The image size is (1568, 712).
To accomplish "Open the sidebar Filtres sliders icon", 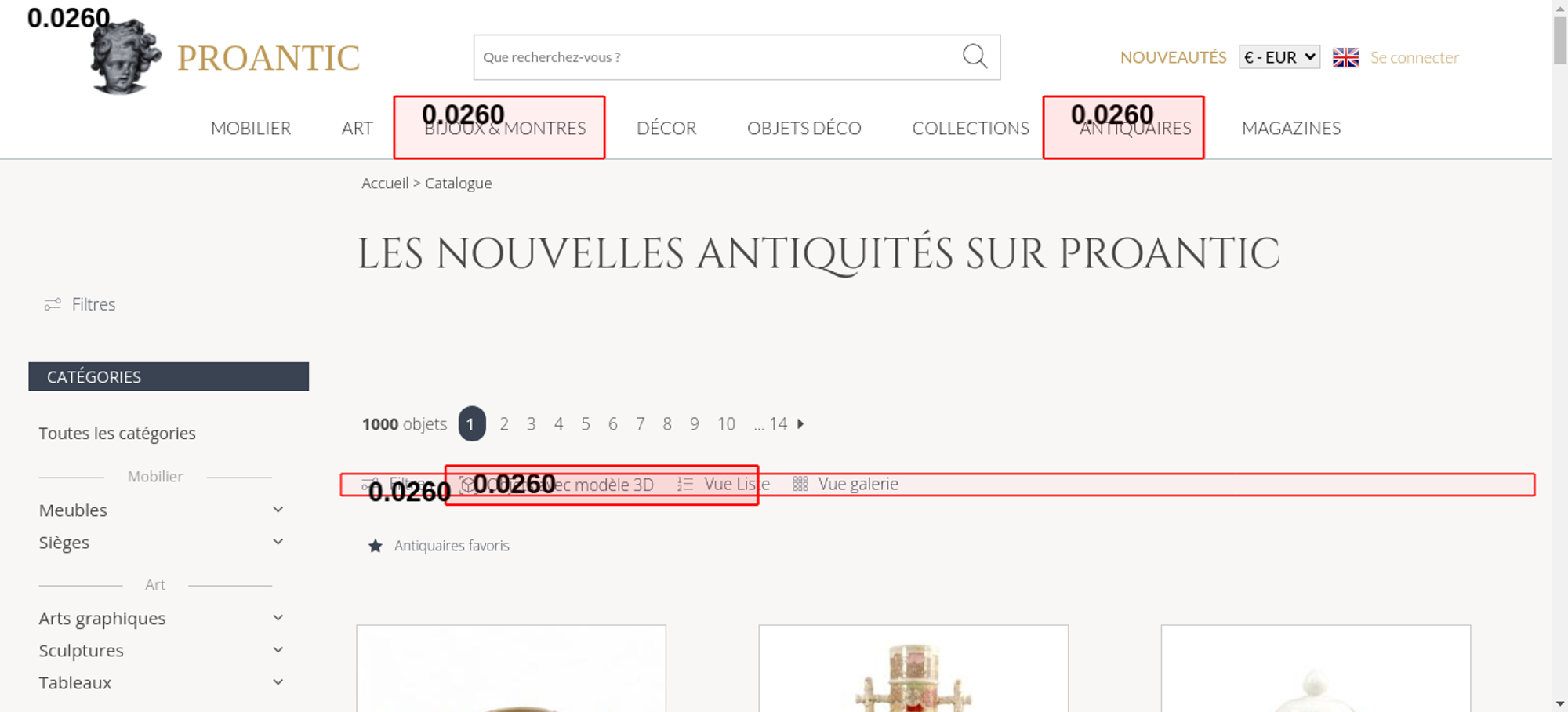I will [53, 304].
